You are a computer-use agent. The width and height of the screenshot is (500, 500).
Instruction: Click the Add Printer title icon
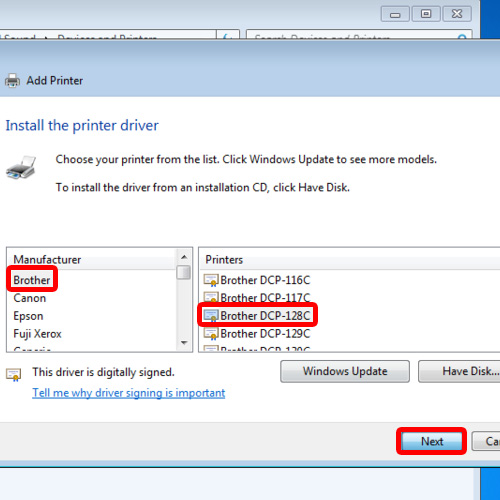[13, 81]
